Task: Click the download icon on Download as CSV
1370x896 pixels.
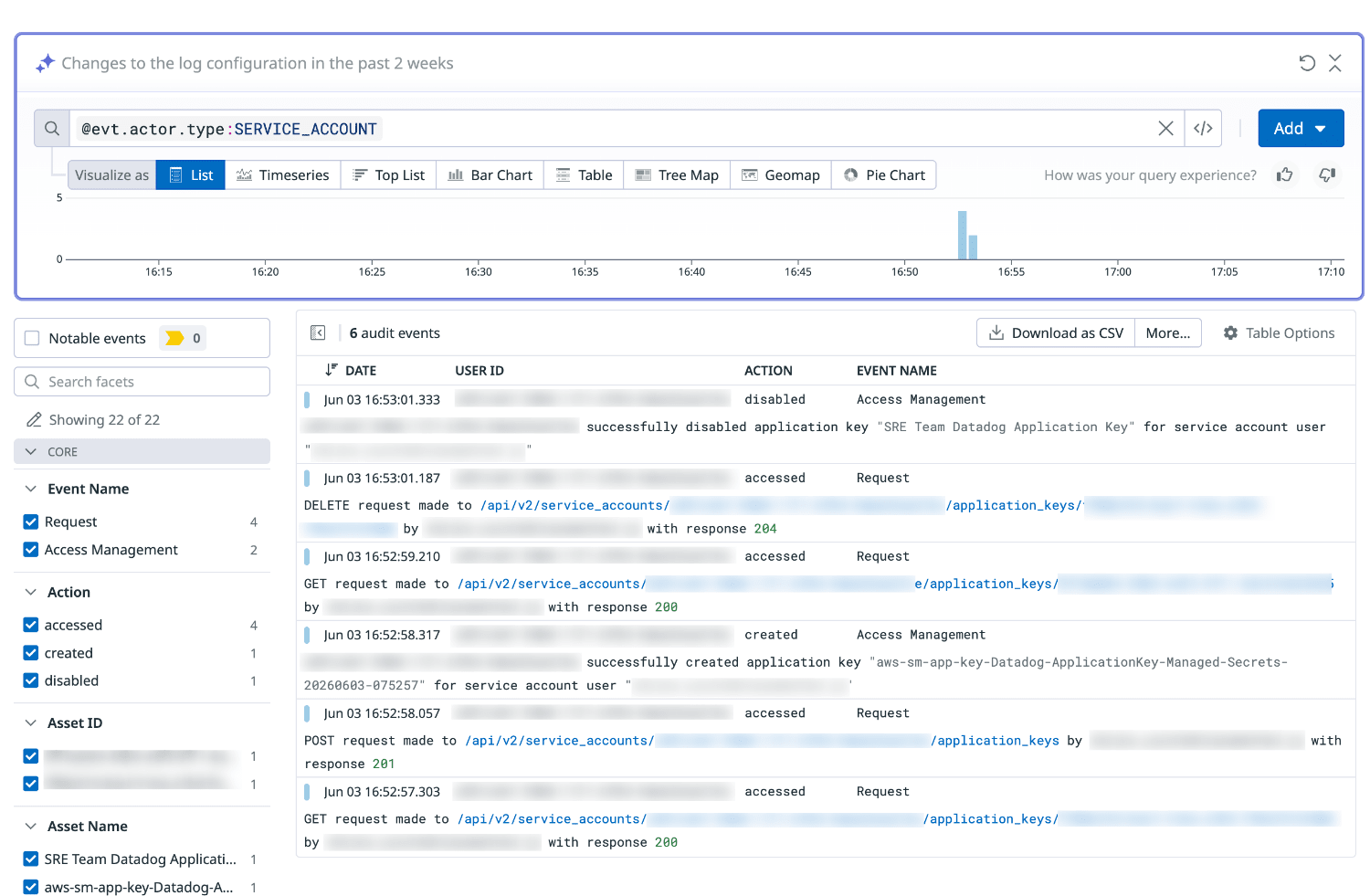Action: click(996, 332)
